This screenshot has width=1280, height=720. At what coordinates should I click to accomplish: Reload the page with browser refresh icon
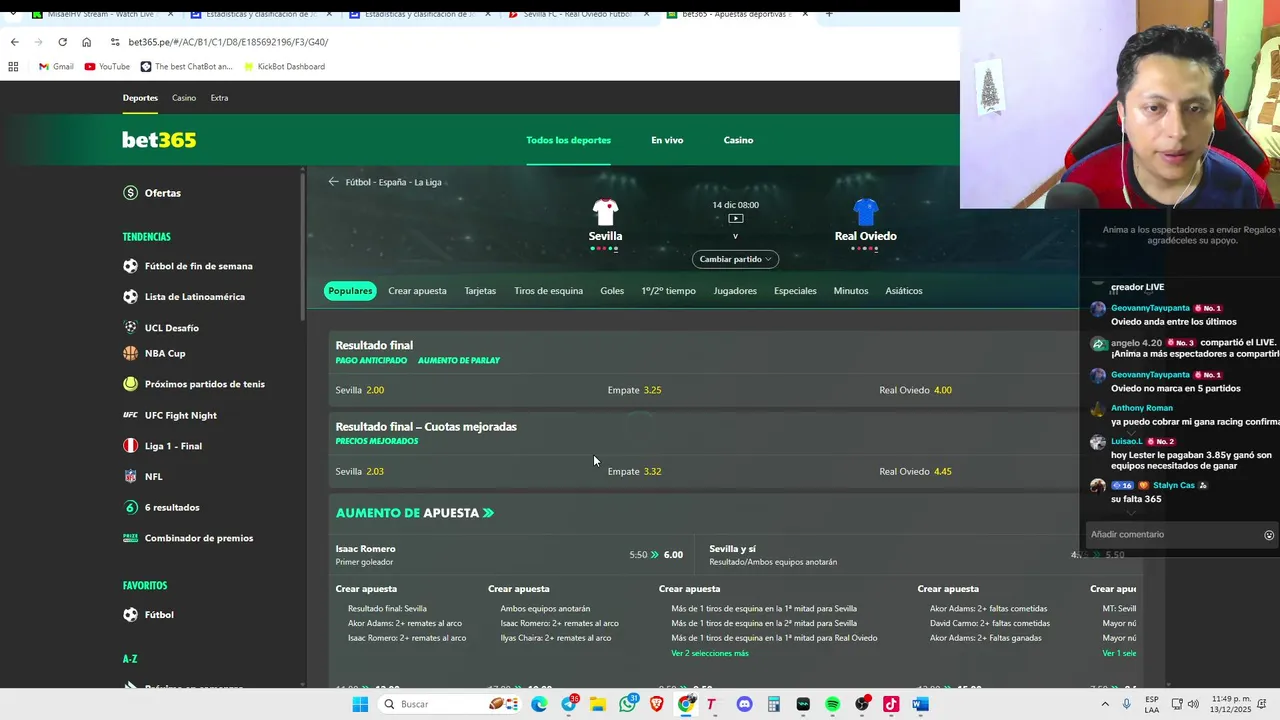point(62,42)
